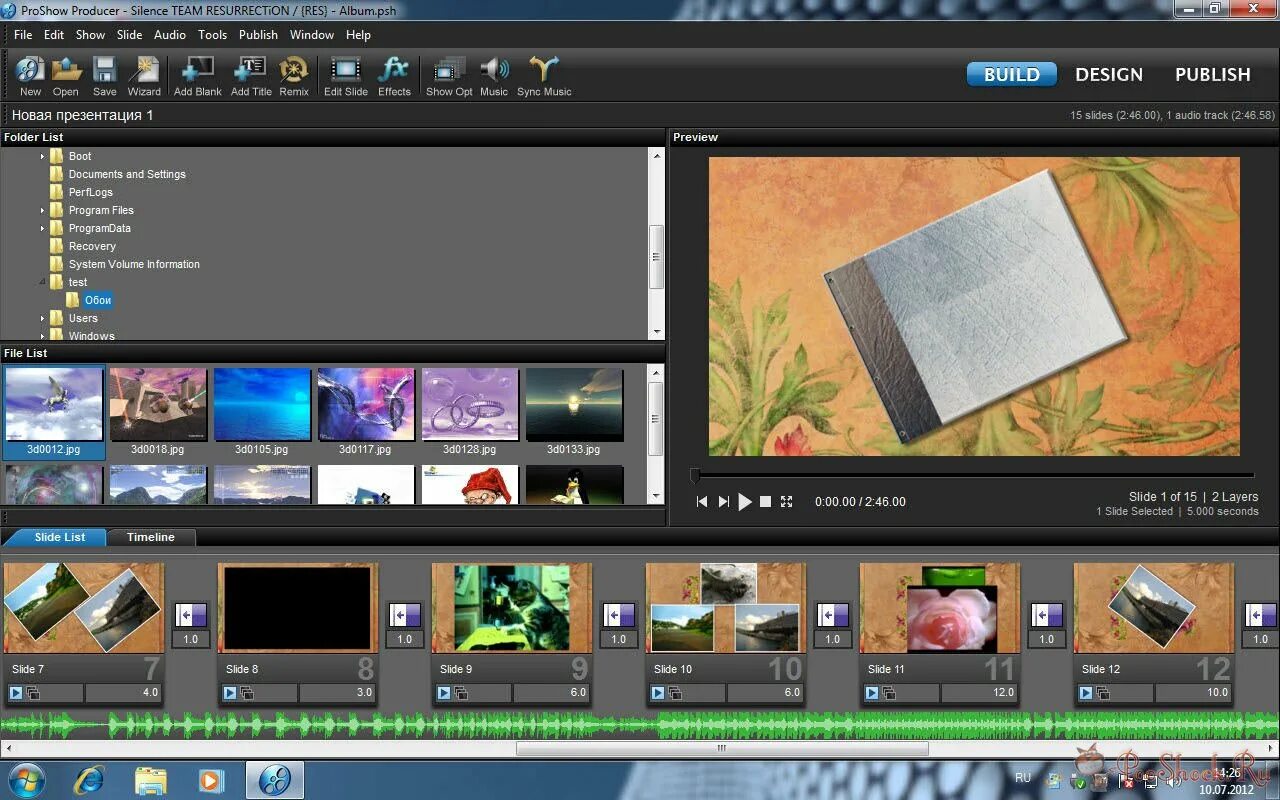Image resolution: width=1280 pixels, height=800 pixels.
Task: Select the Recovery folder
Action: tap(92, 246)
